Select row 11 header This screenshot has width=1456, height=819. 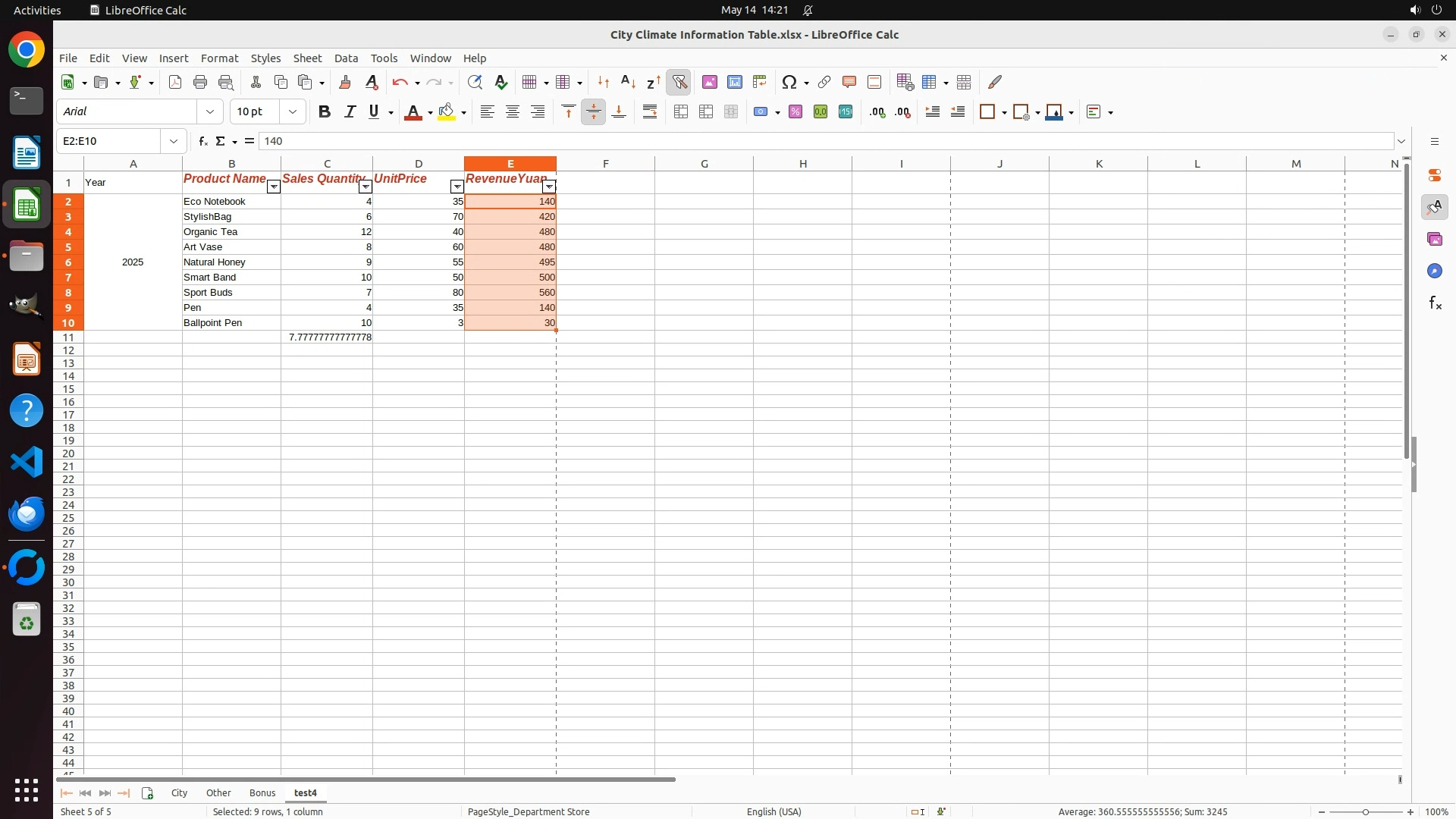(68, 337)
